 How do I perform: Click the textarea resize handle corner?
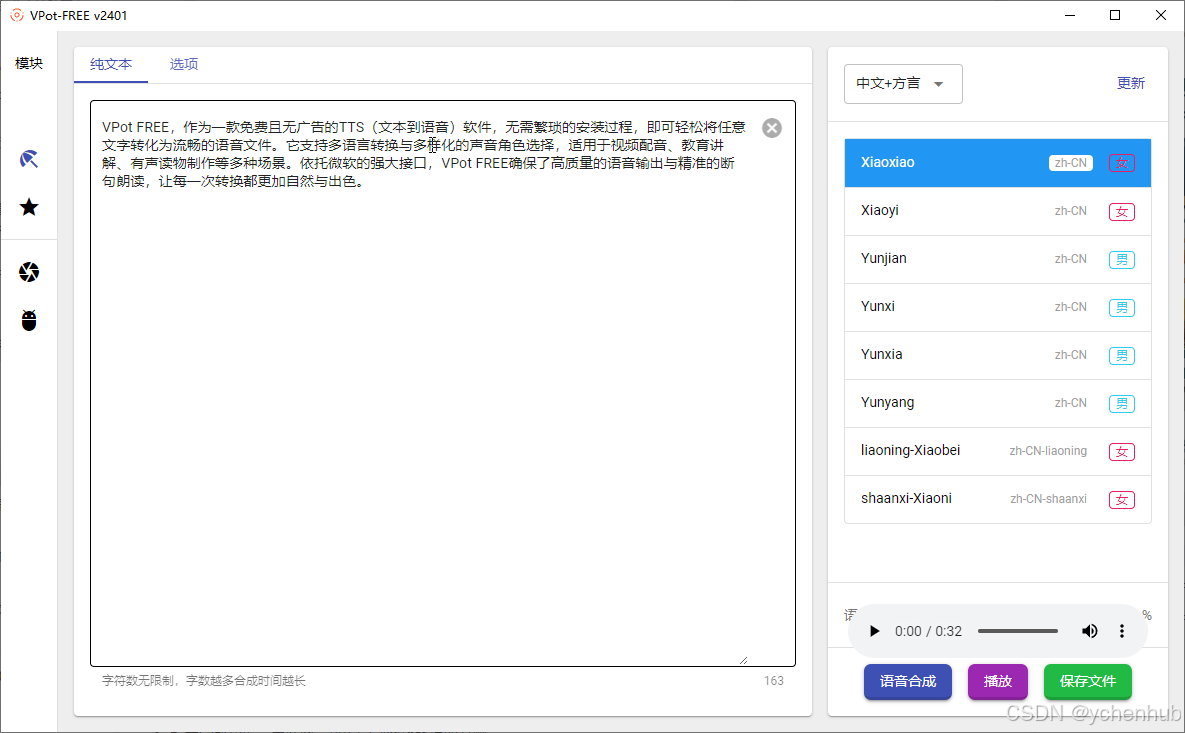(744, 660)
